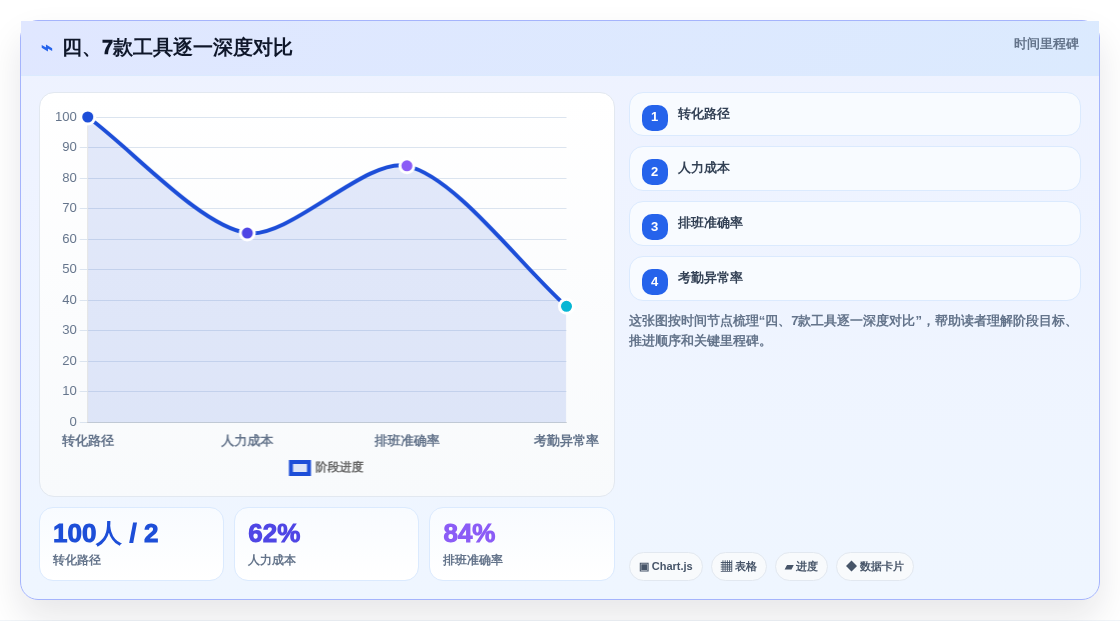Click the x-axis label 转化路径

(88, 441)
